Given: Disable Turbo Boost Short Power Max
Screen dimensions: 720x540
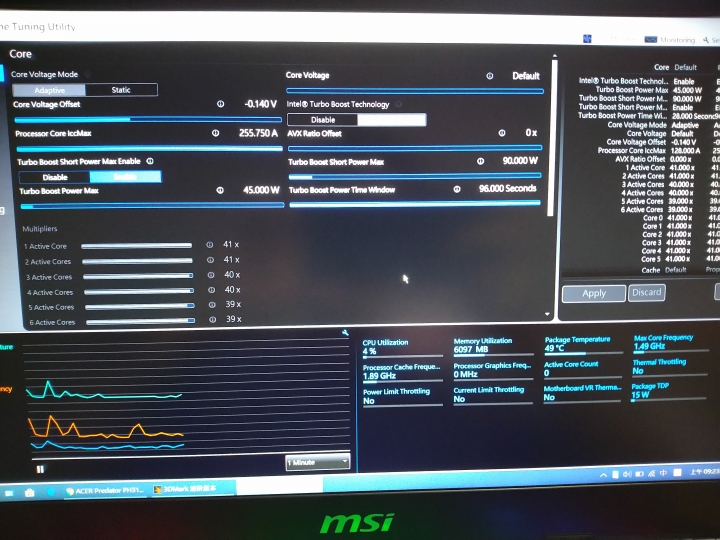Looking at the screenshot, I should pos(55,177).
